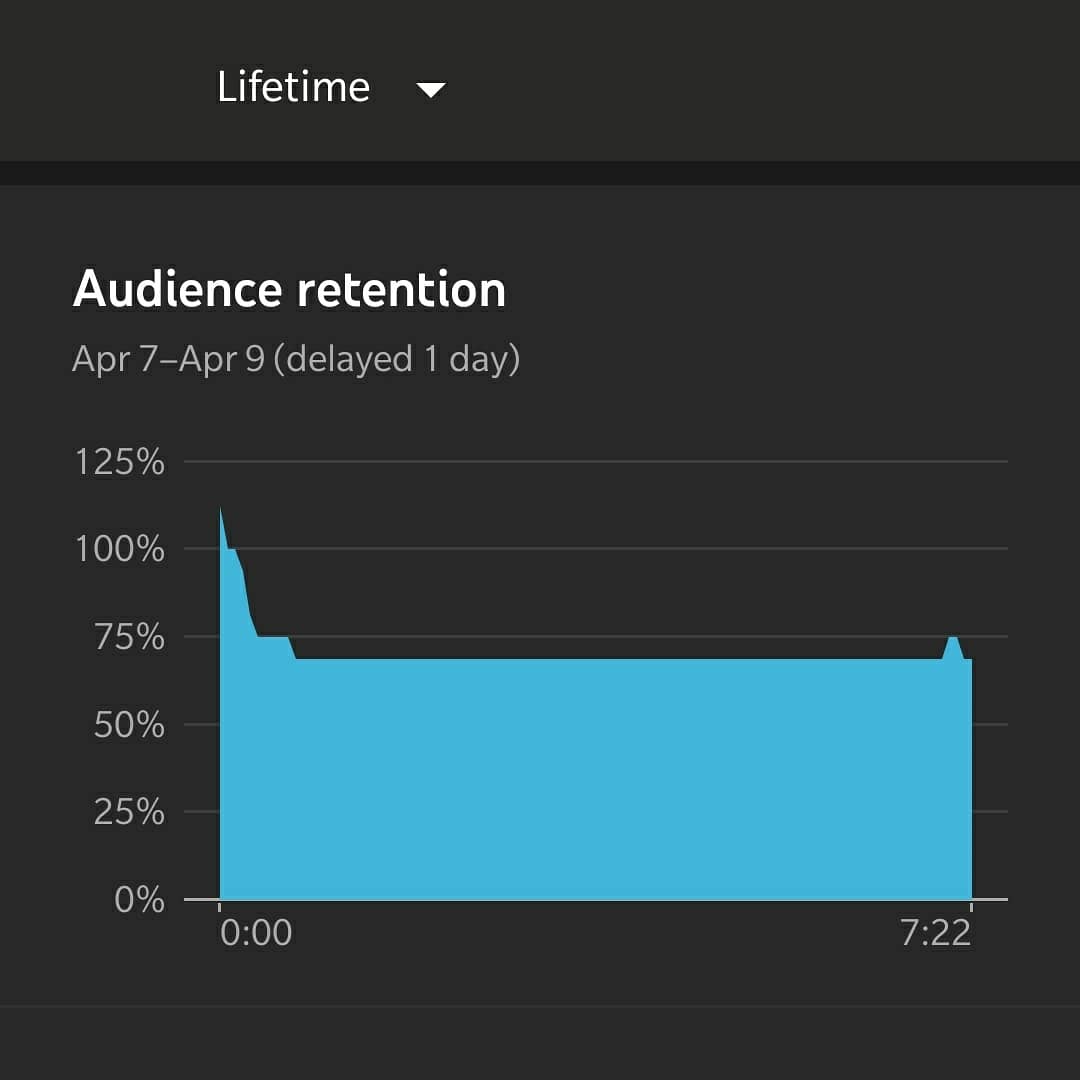
Task: Click the 75% y-axis label
Action: (129, 637)
